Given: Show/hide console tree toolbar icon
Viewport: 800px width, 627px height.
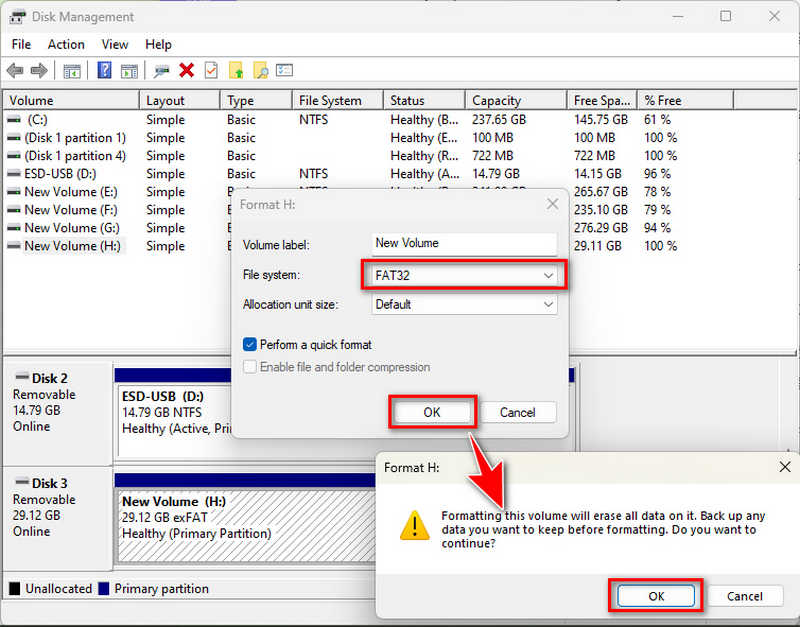Looking at the screenshot, I should tap(72, 71).
